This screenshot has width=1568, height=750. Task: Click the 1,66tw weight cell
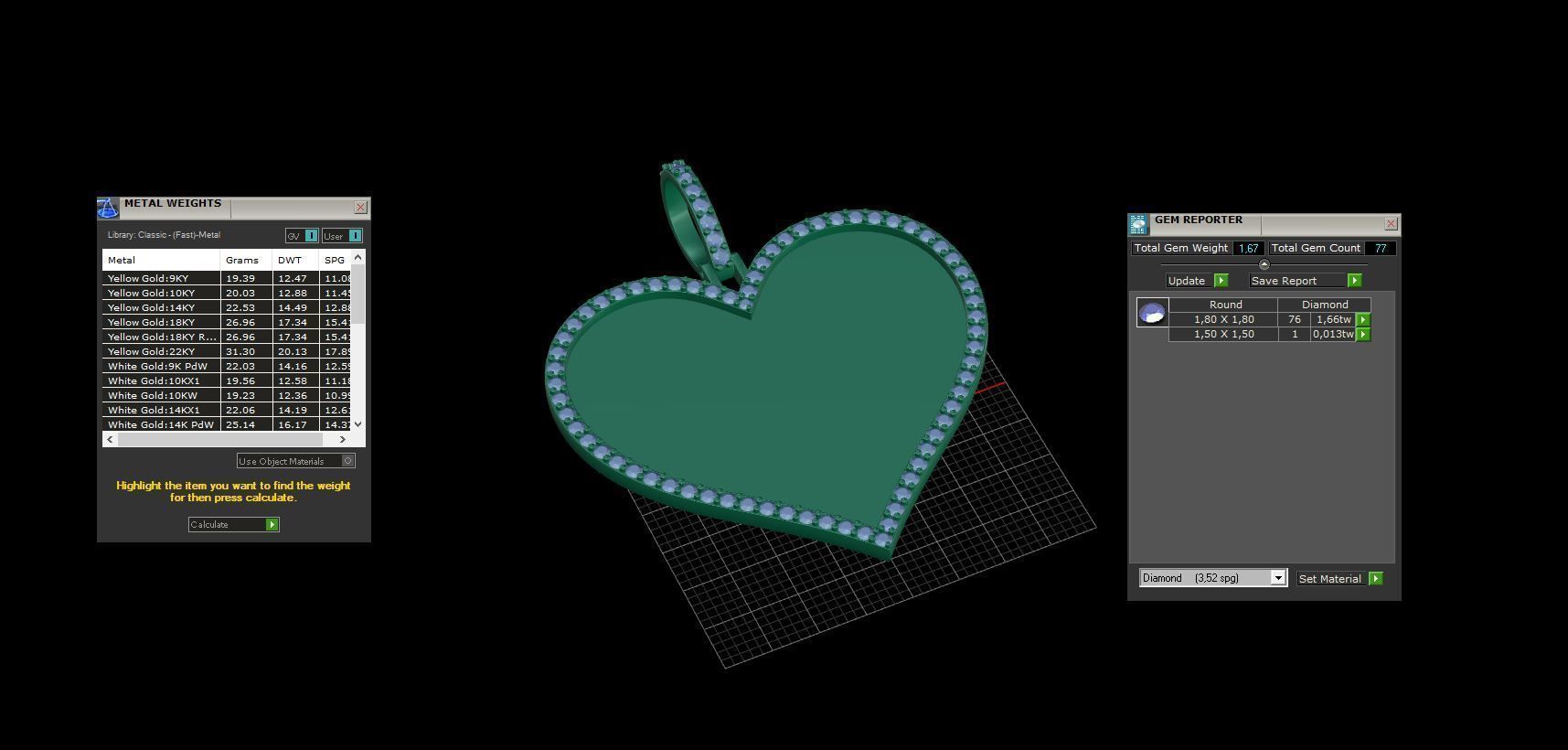(x=1333, y=320)
